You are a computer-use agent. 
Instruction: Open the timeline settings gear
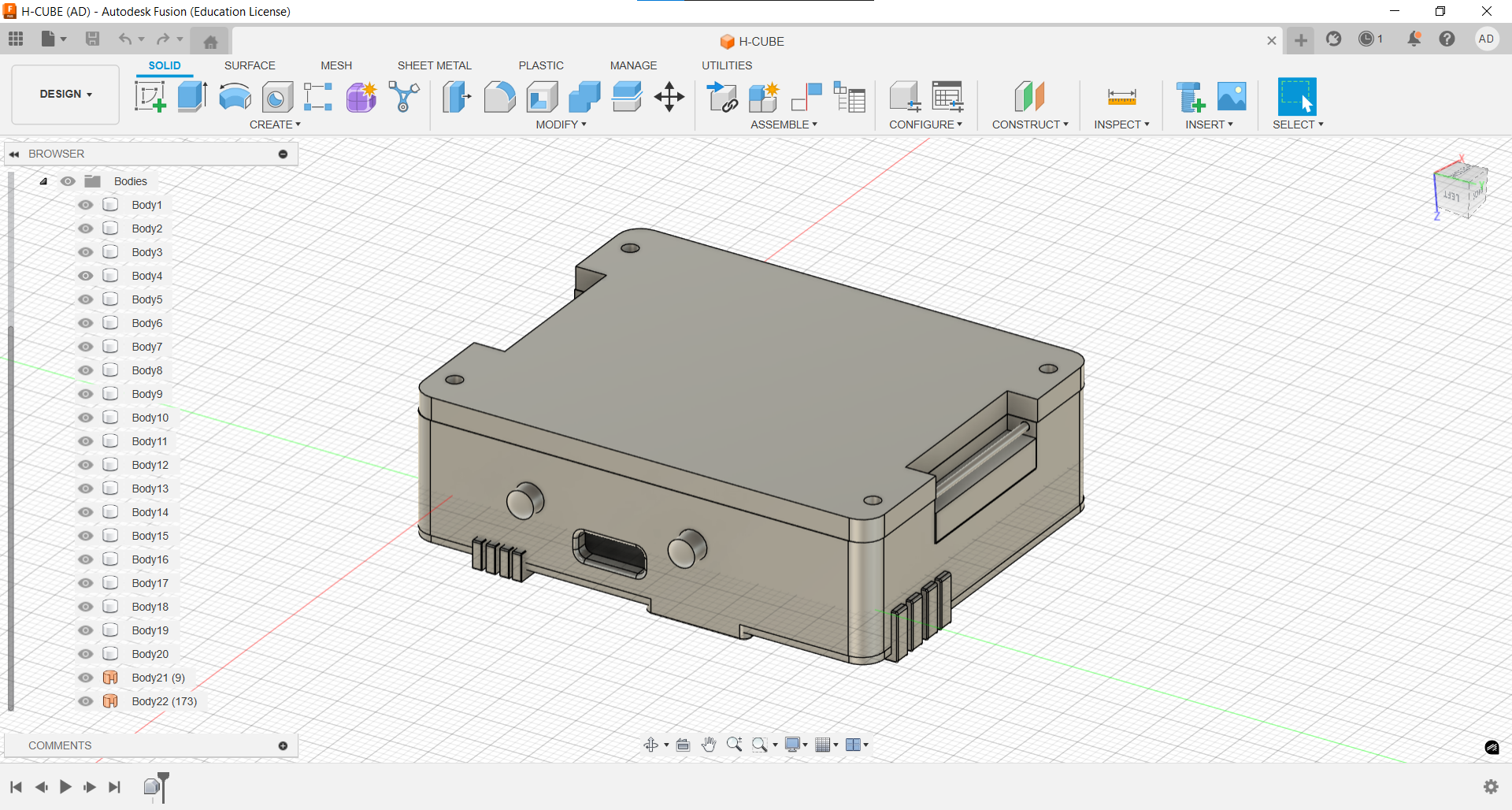(x=1491, y=786)
